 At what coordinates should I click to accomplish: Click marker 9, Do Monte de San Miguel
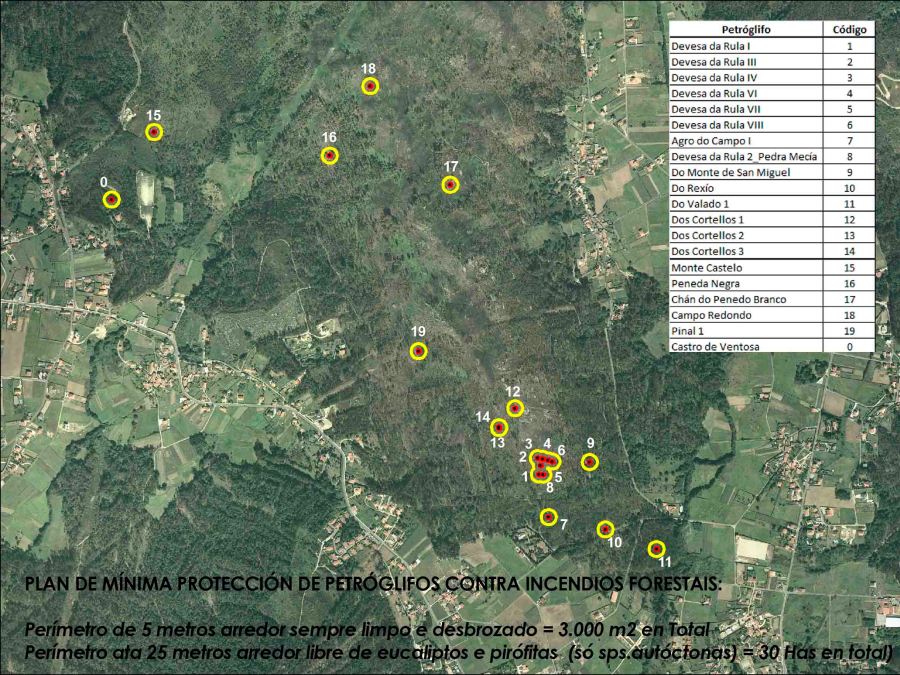coord(590,461)
